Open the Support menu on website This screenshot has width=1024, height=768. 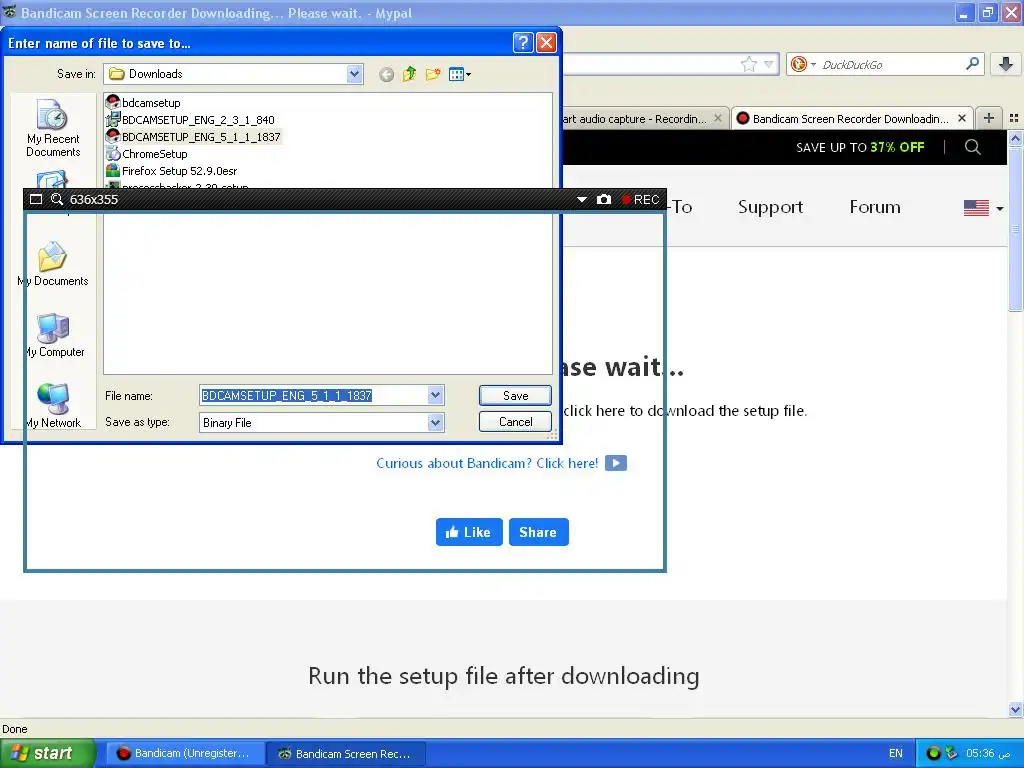click(771, 207)
